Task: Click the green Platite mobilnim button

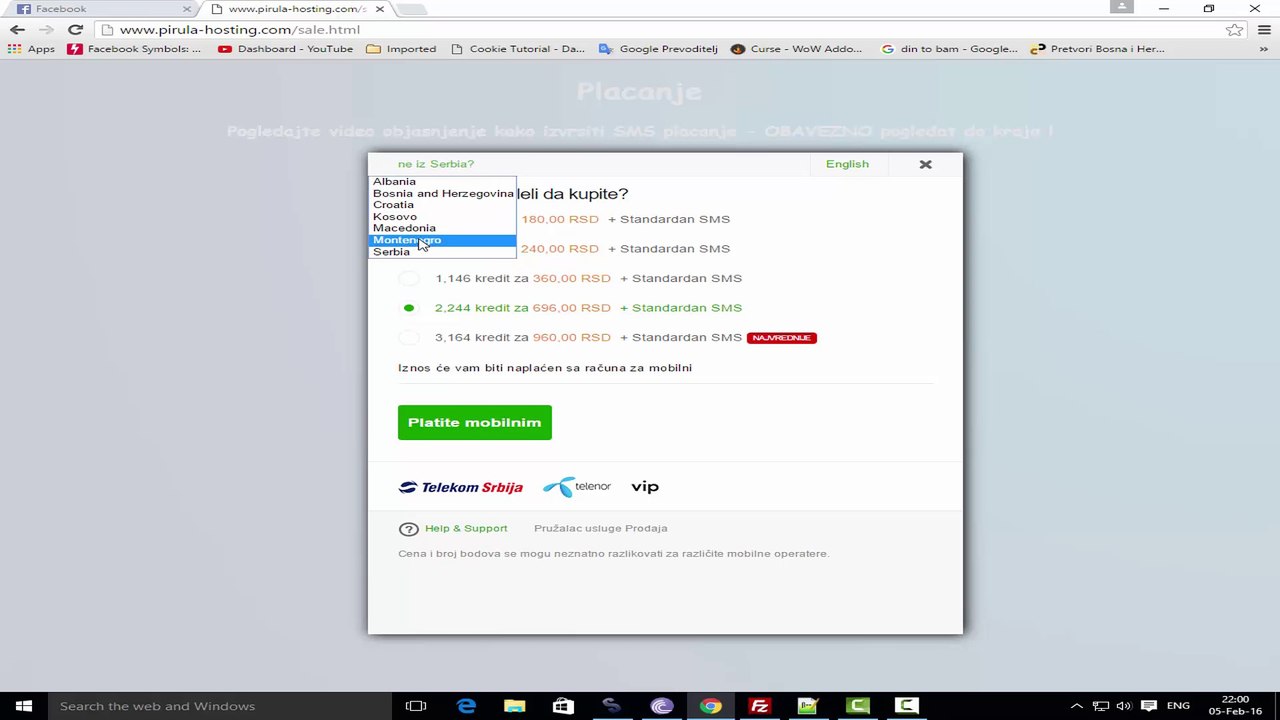Action: click(475, 423)
